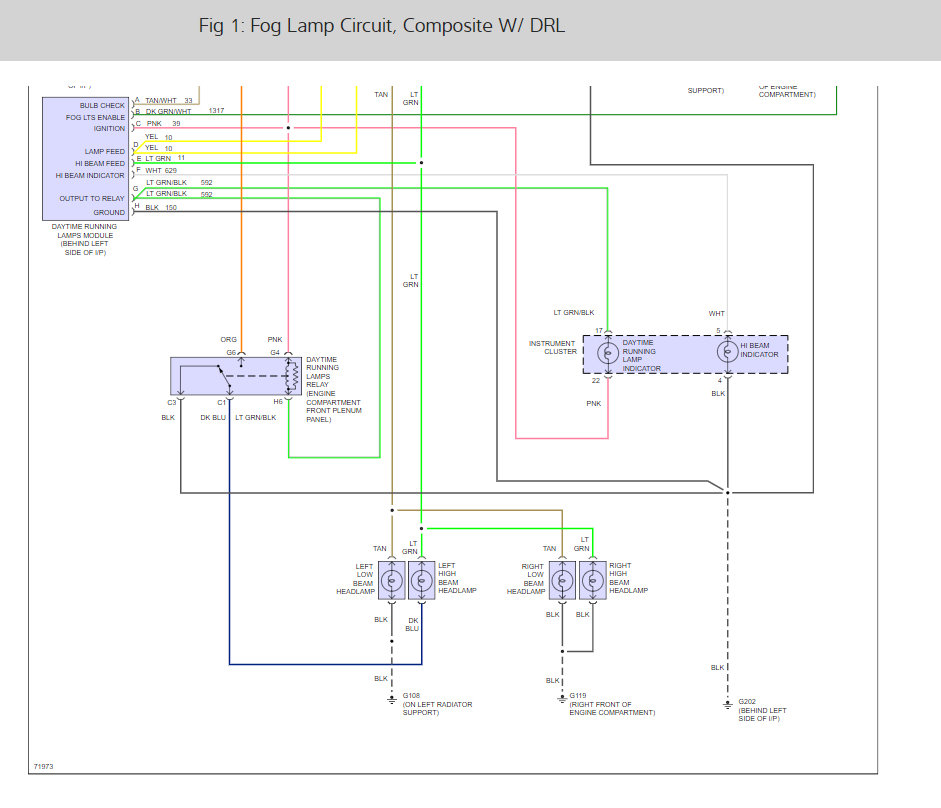
Task: Click the 'PNK 39' wire label
Action: point(163,124)
